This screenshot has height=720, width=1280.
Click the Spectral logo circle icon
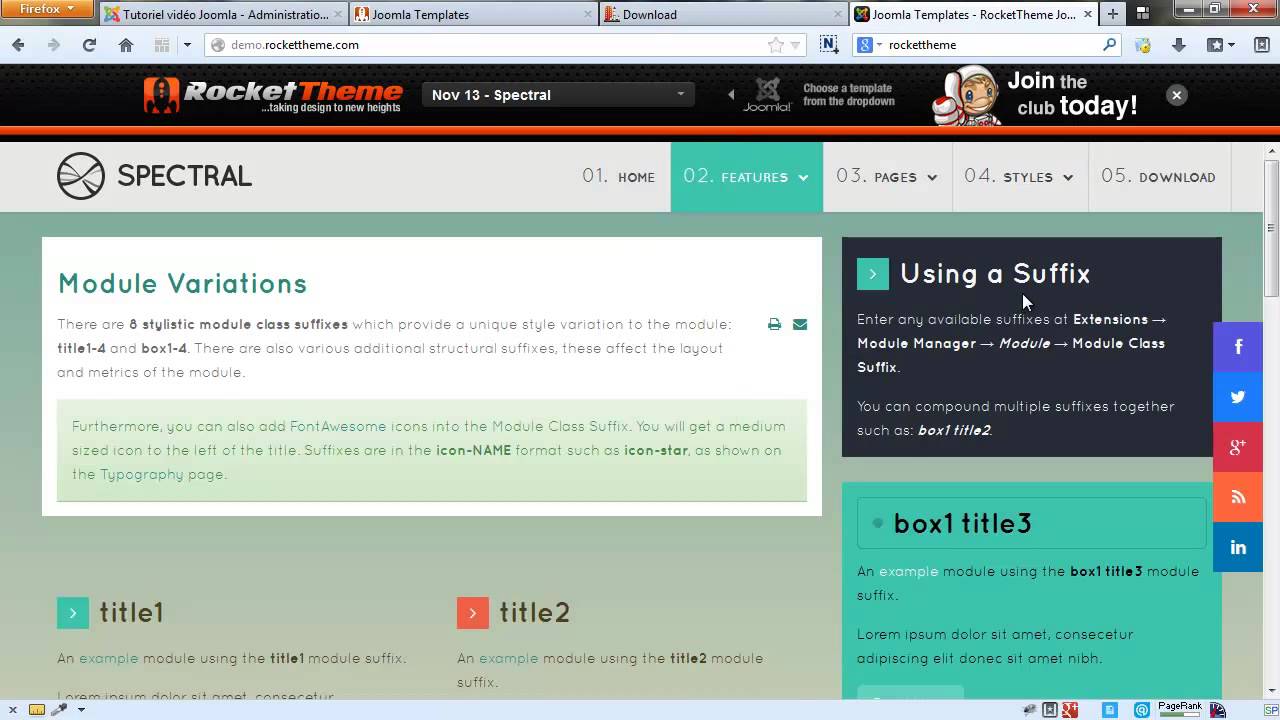click(x=81, y=176)
